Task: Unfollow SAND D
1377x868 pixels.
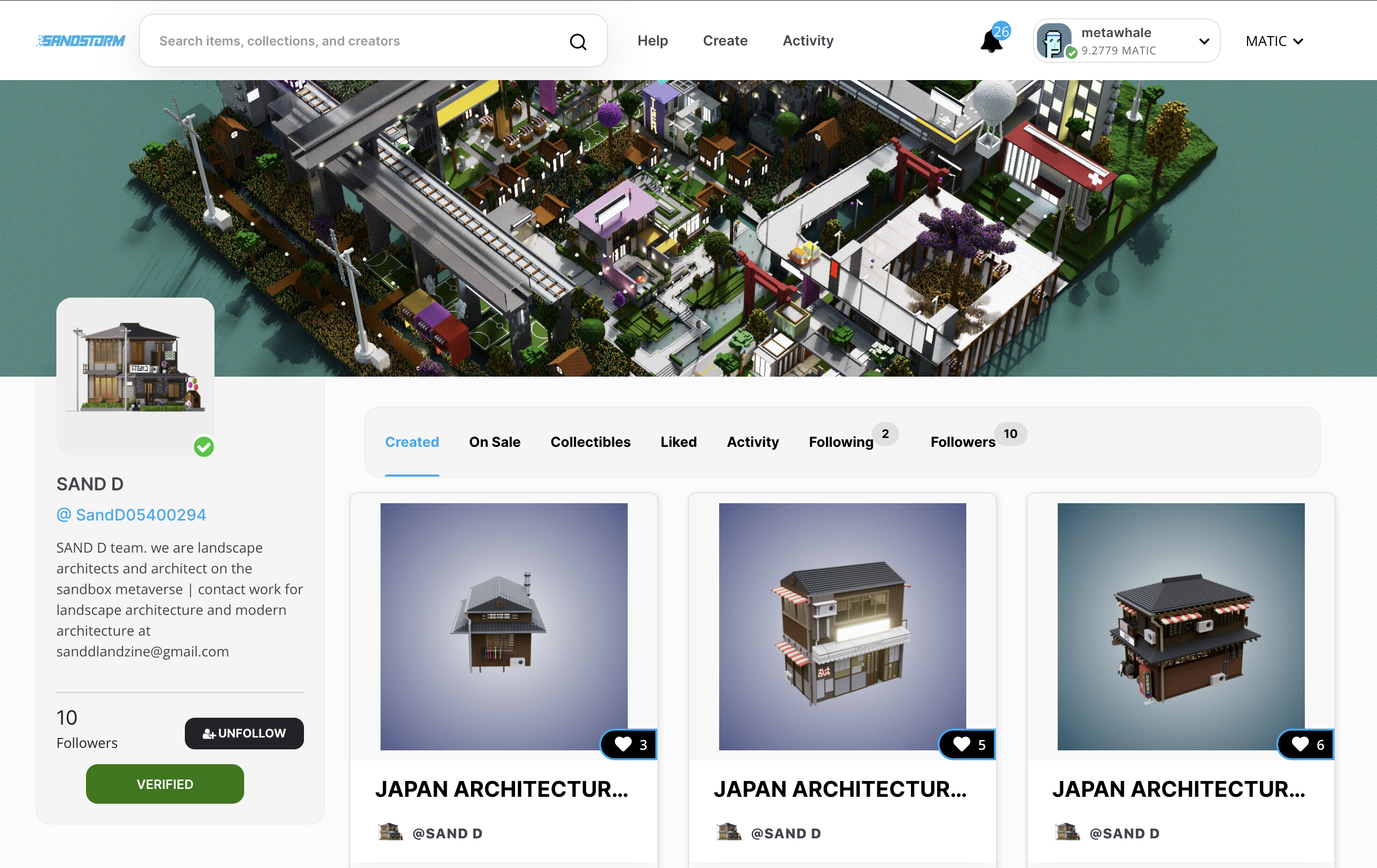Action: (x=244, y=733)
